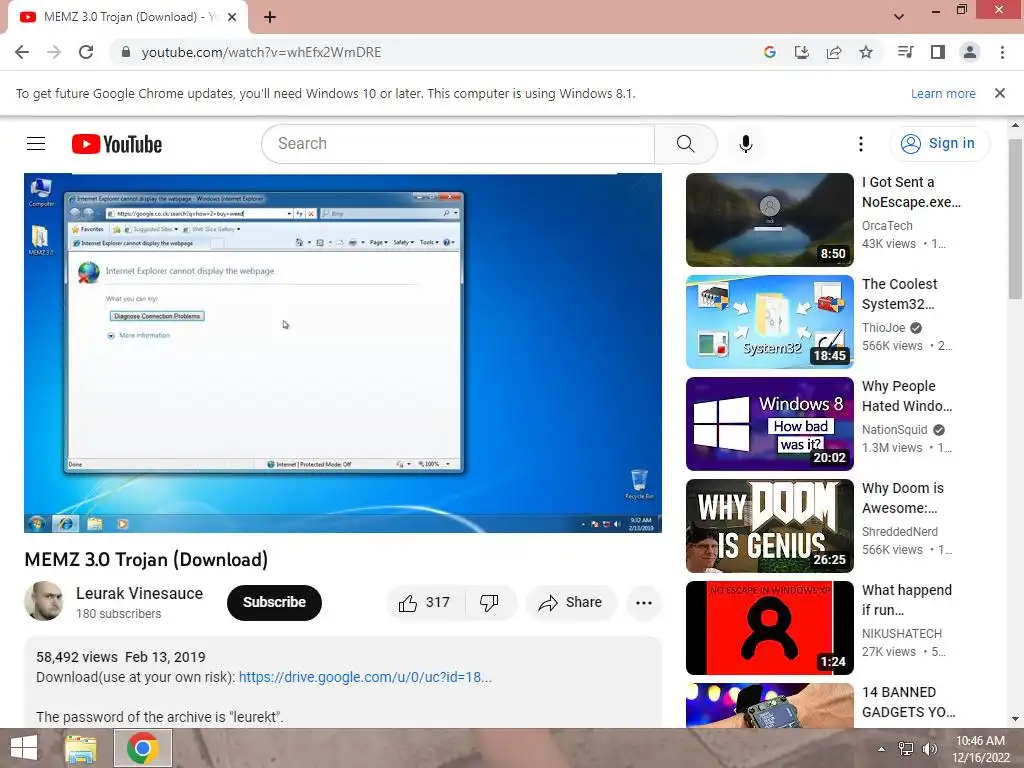
Task: Open the red No Escape in Windows XP thumbnail
Action: click(x=769, y=628)
